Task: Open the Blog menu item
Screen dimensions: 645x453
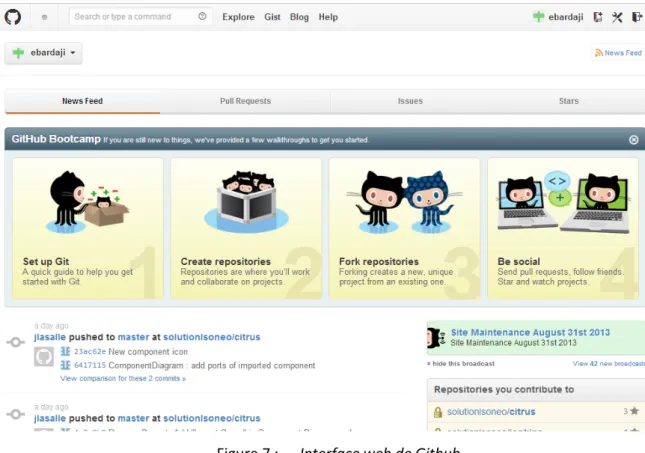Action: tap(299, 17)
